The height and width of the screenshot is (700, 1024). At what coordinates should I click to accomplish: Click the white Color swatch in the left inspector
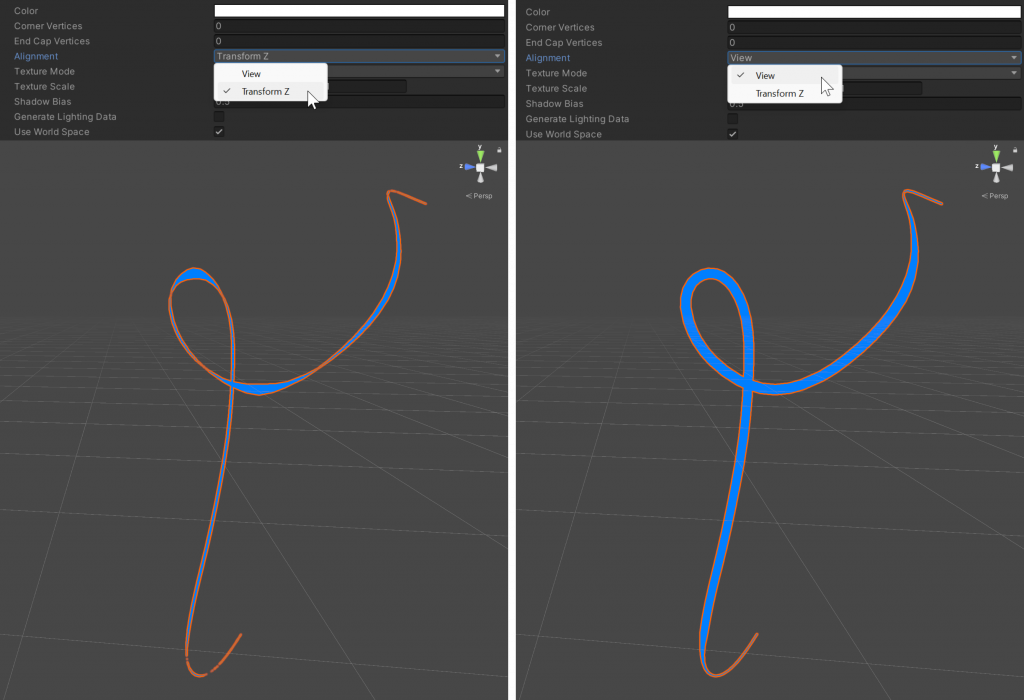click(x=358, y=10)
